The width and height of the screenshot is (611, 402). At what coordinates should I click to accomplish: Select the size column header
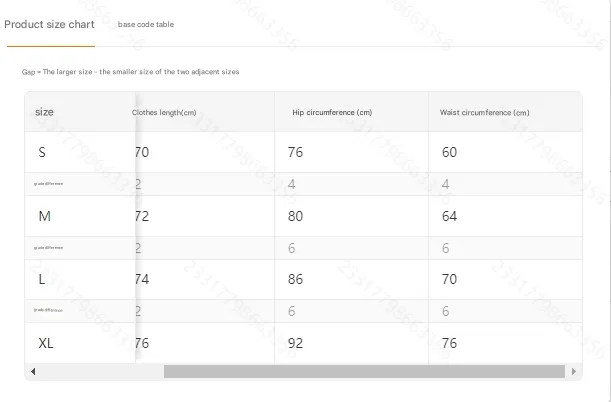click(x=44, y=112)
